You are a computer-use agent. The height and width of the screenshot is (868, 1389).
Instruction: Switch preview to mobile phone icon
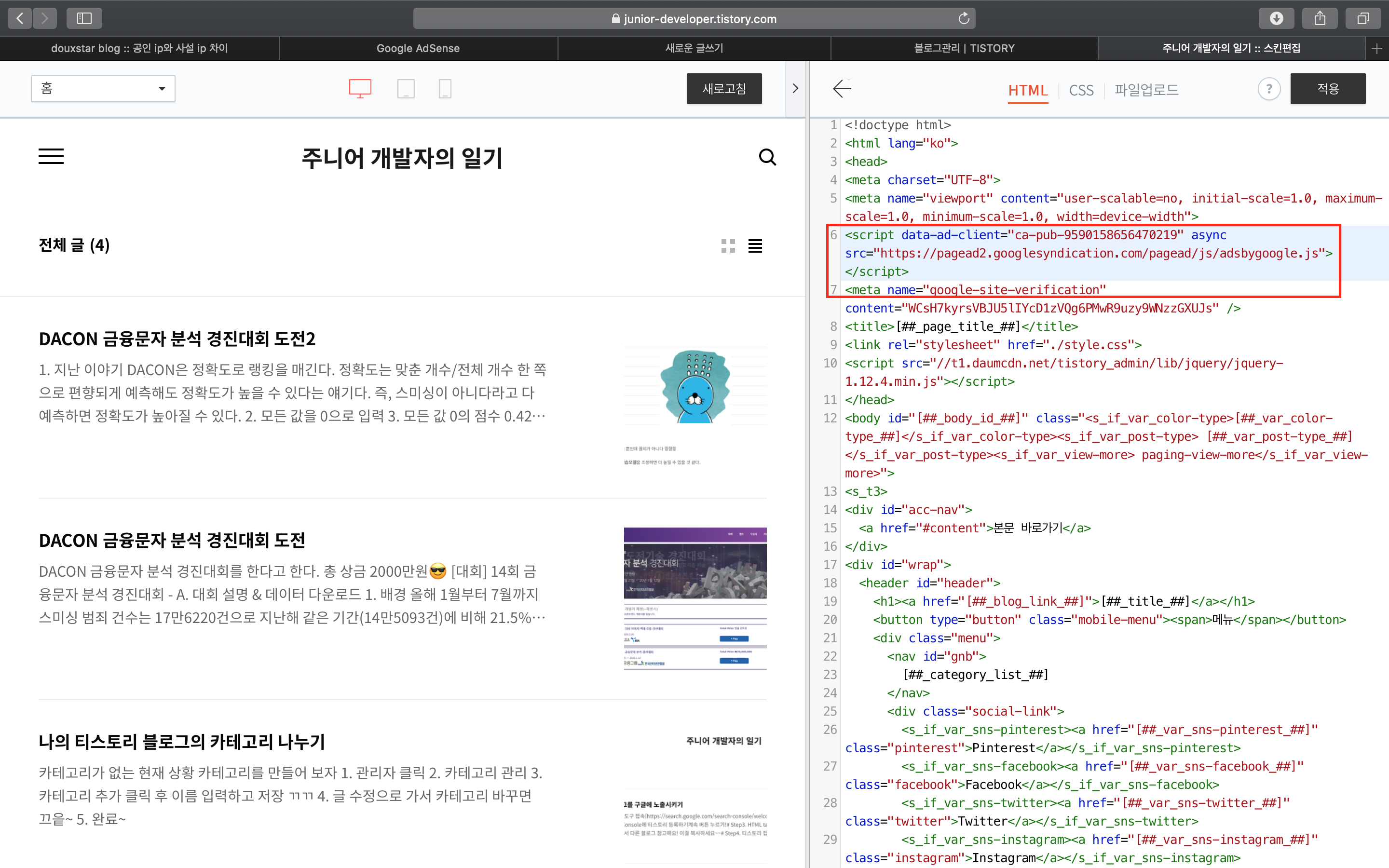coord(445,89)
